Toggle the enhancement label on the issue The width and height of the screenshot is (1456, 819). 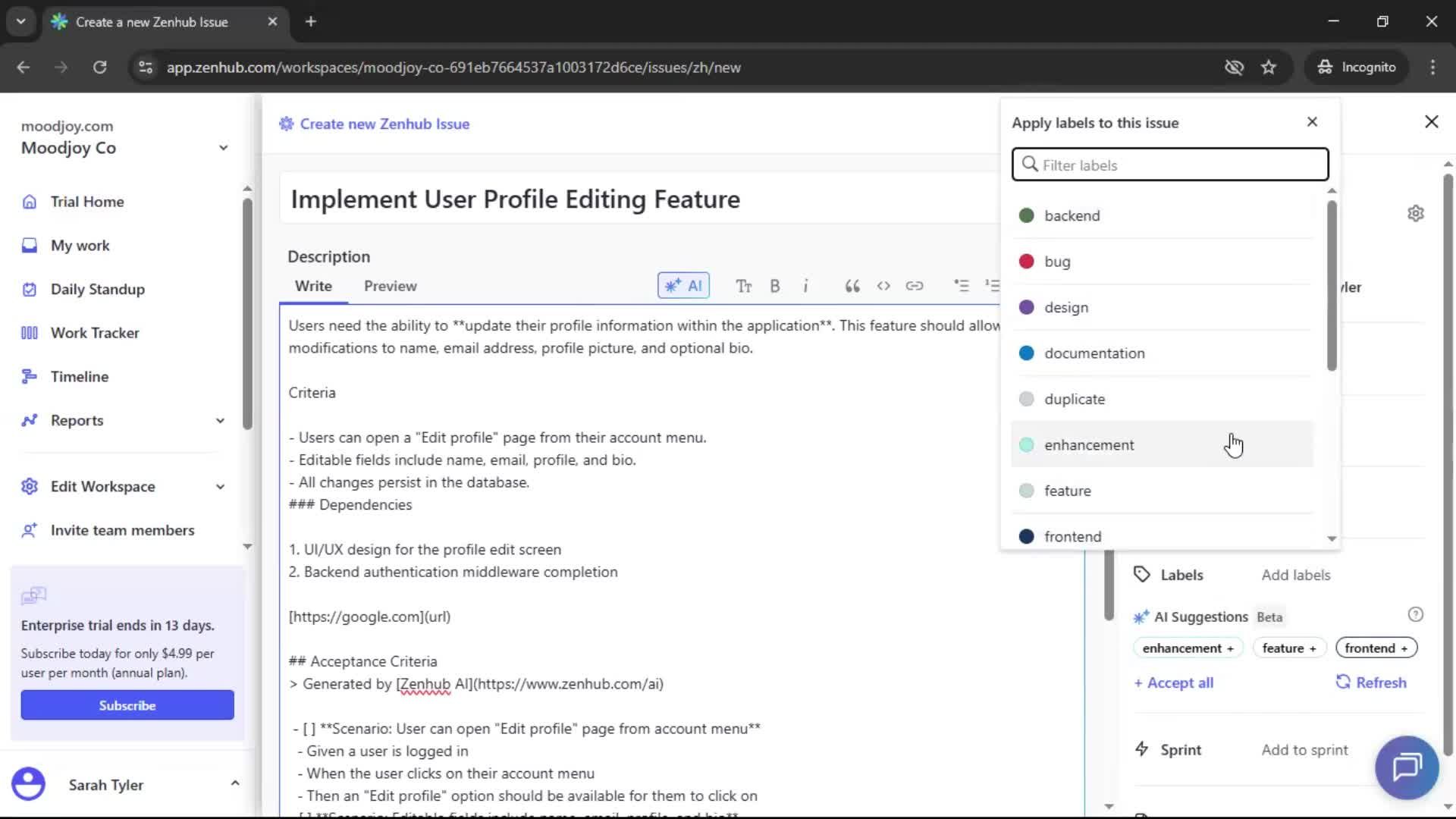(x=1089, y=444)
